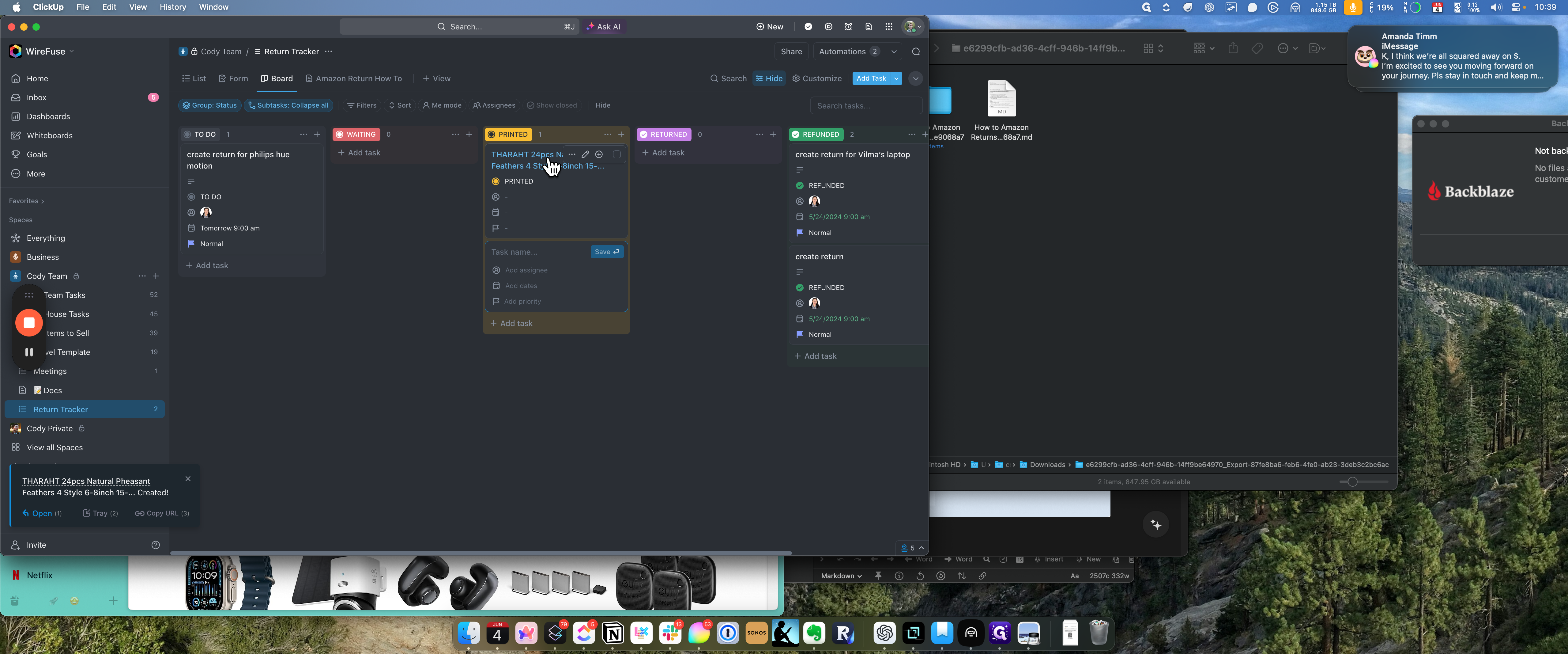Click Copy URL in notification toast
The image size is (1568, 654).
[x=161, y=514]
